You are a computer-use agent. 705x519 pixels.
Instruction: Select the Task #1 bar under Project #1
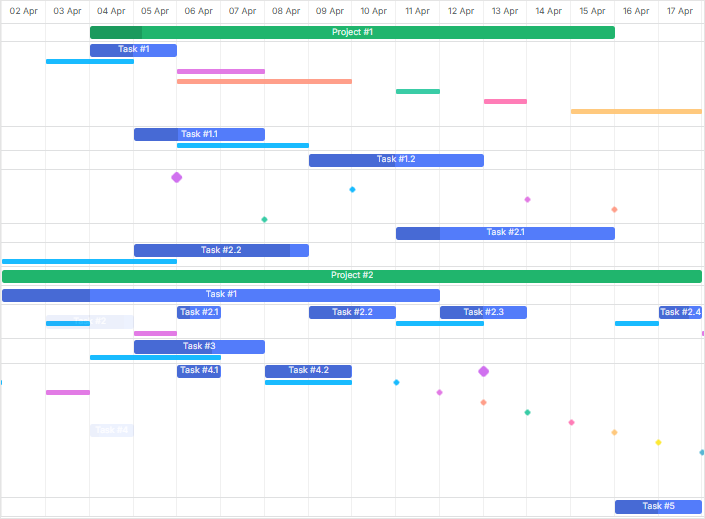133,50
